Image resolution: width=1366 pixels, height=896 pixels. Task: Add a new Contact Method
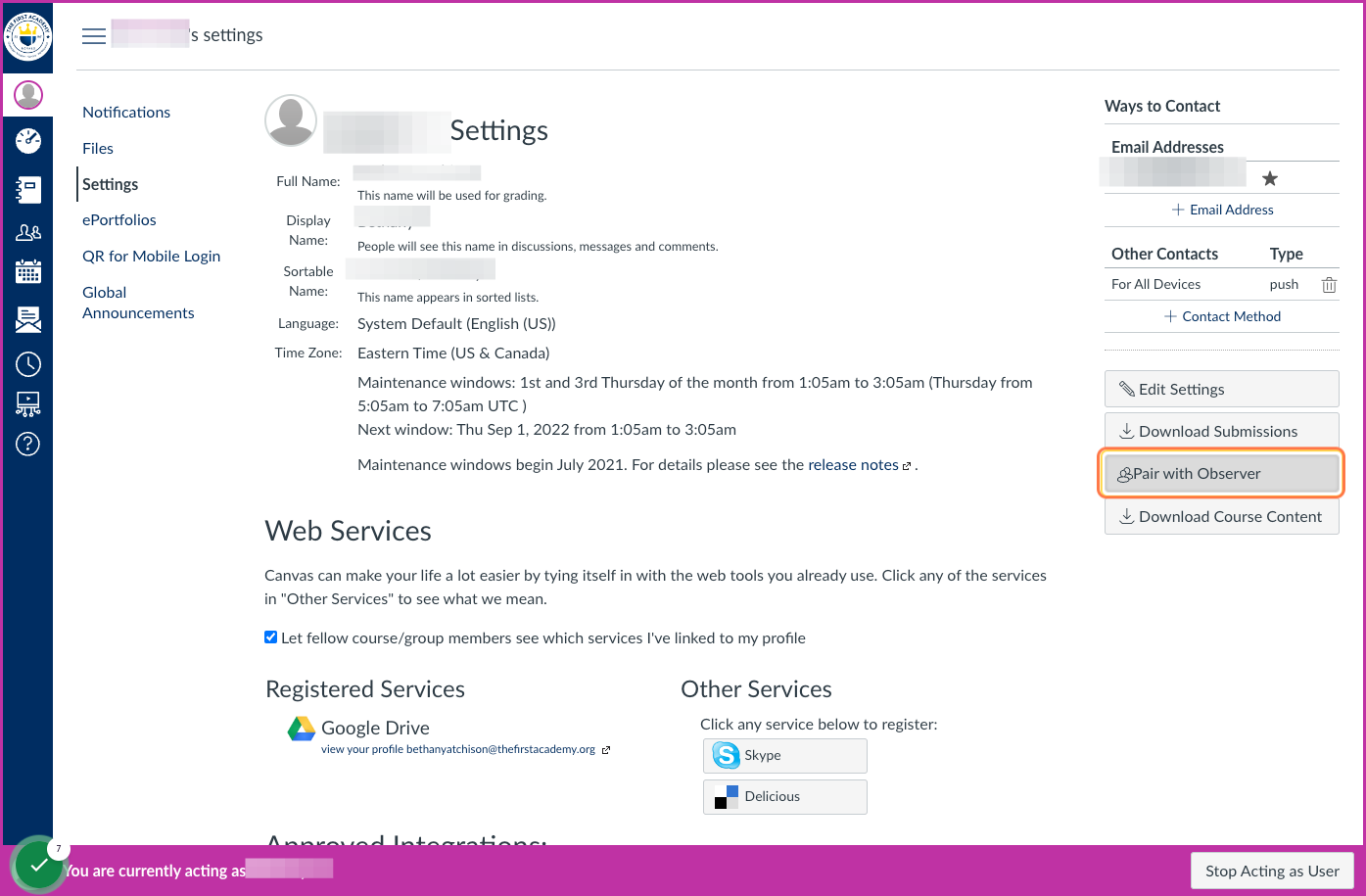pos(1222,316)
